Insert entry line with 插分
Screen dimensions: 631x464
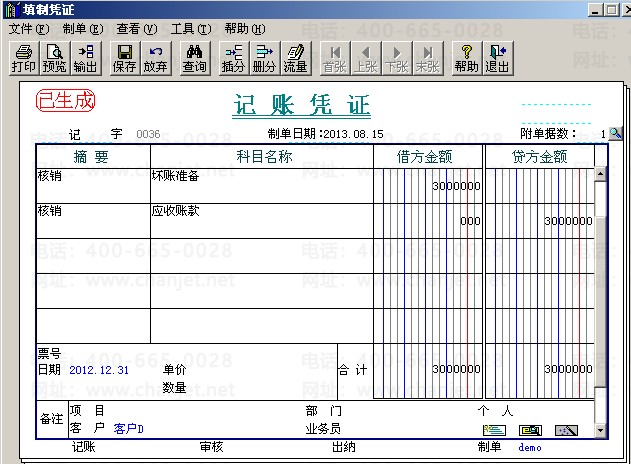pyautogui.click(x=233, y=58)
